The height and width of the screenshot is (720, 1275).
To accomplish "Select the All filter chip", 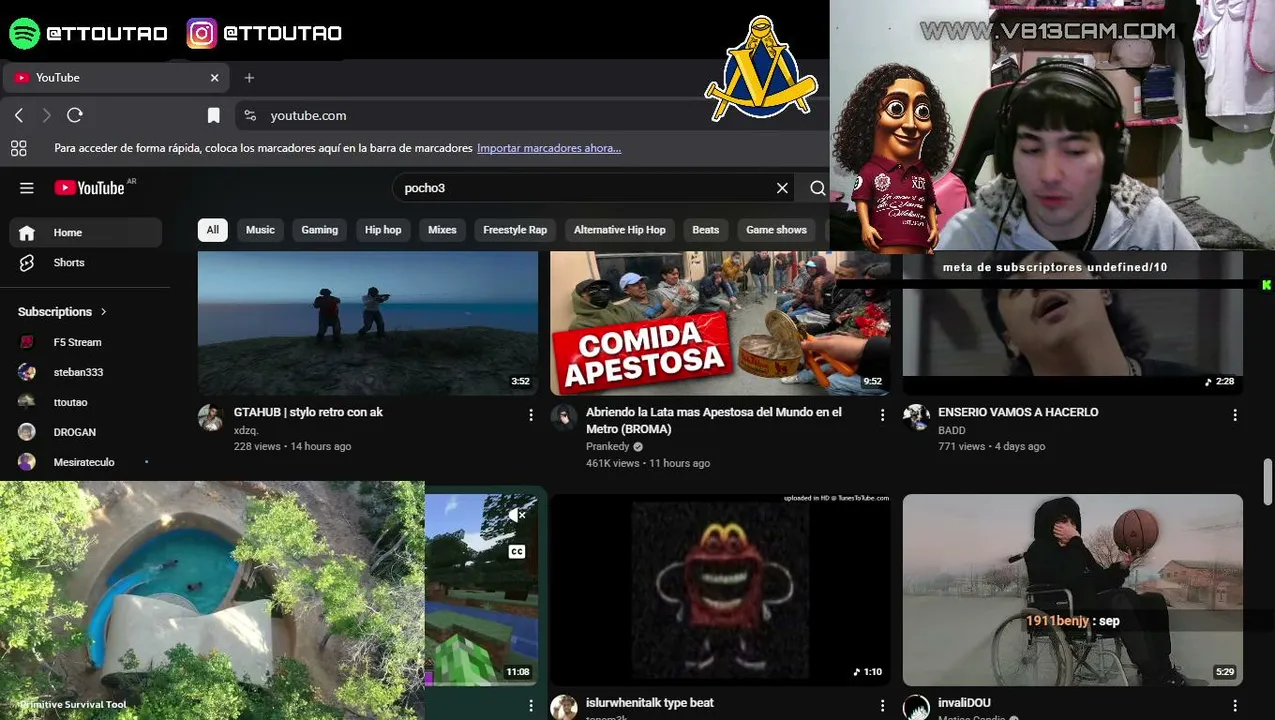I will (x=213, y=230).
